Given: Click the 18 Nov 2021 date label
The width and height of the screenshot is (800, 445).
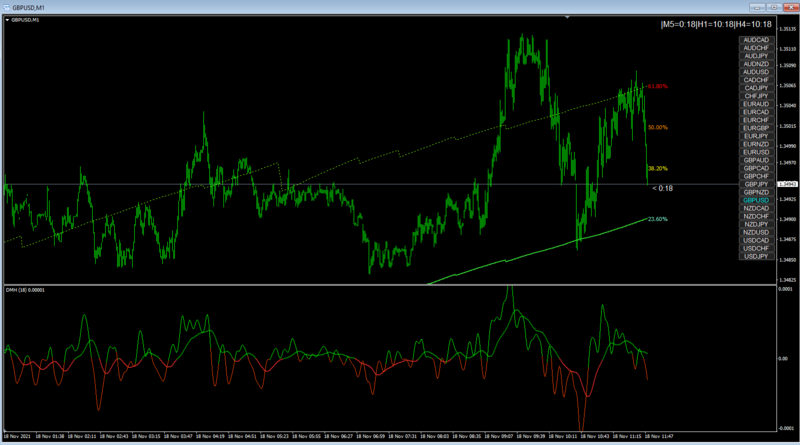Looking at the screenshot, I should [x=17, y=436].
